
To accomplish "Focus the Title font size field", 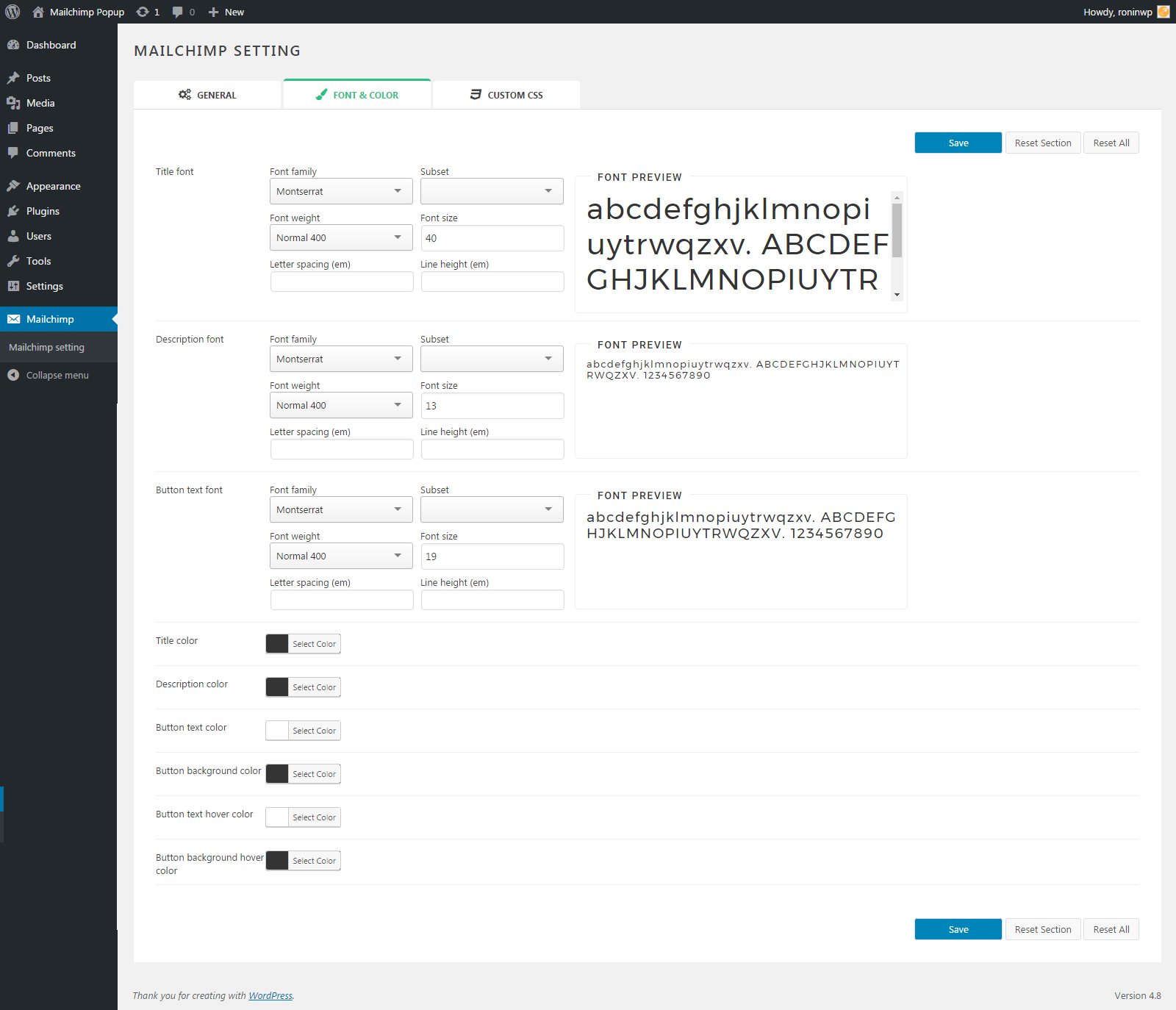I will coord(492,238).
